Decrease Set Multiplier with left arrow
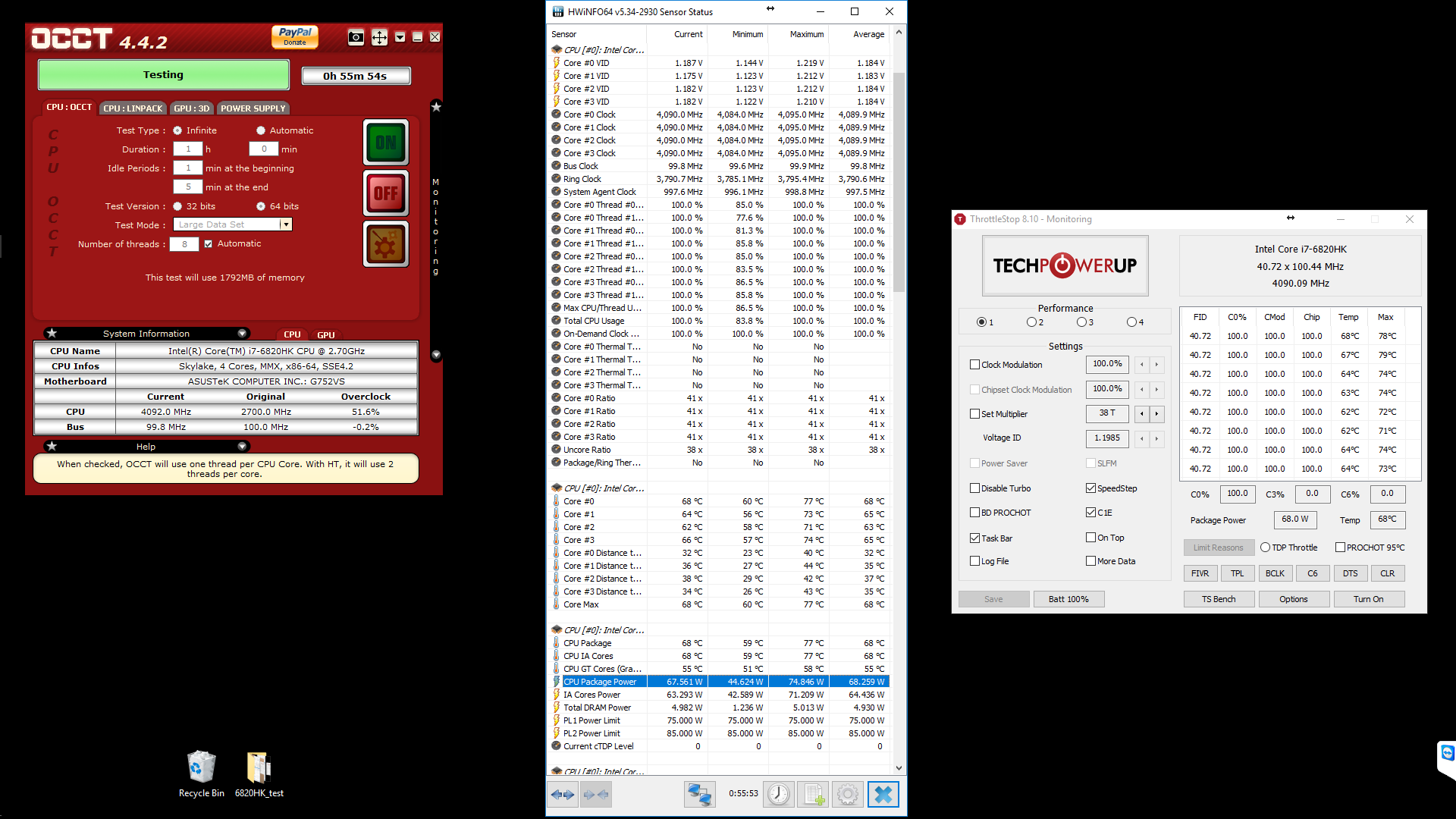This screenshot has height=819, width=1456. click(x=1141, y=414)
